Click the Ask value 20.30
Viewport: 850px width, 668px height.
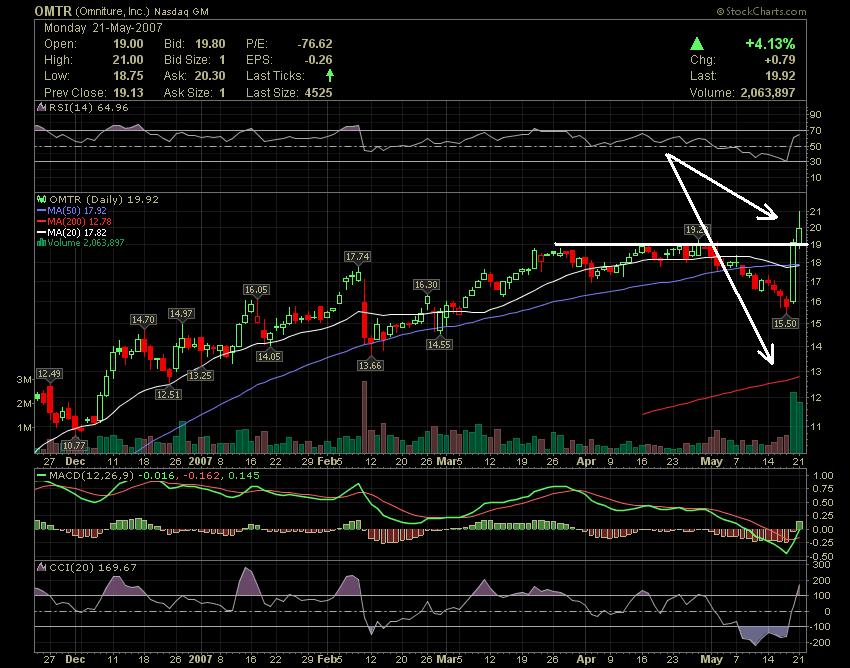[210, 75]
